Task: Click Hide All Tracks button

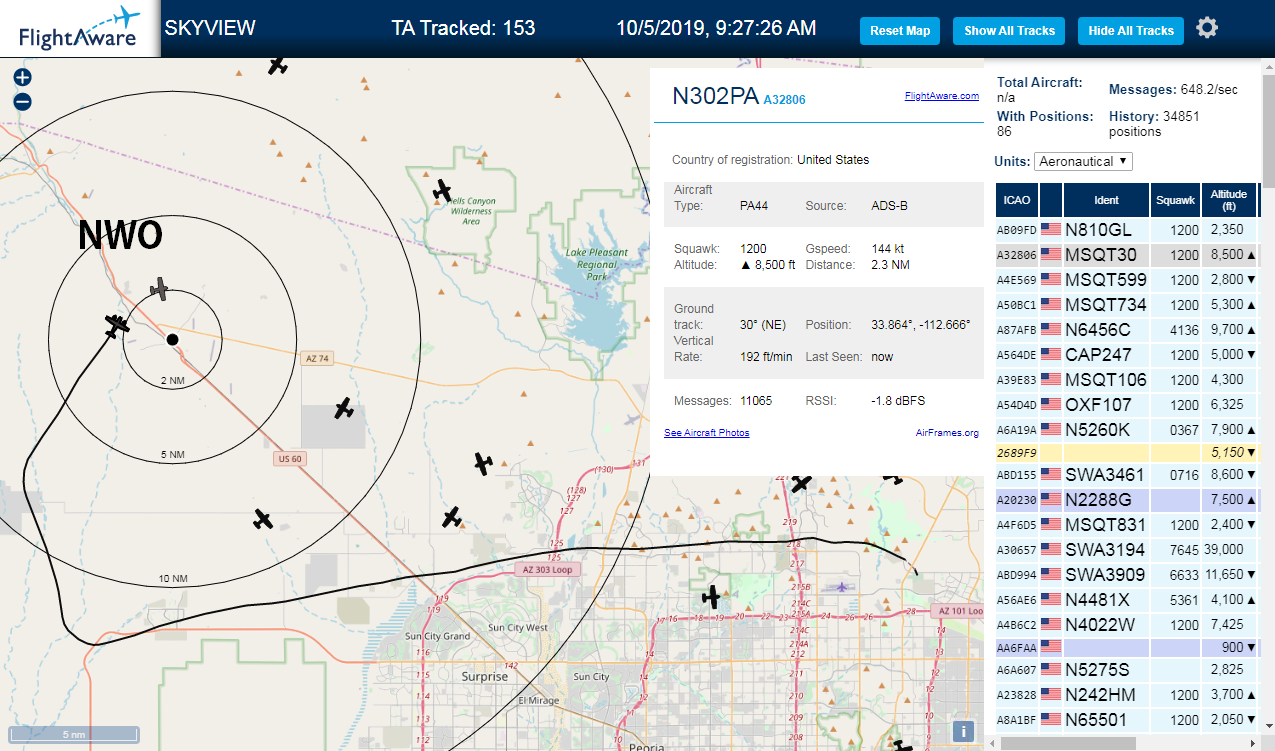Action: pos(1131,31)
